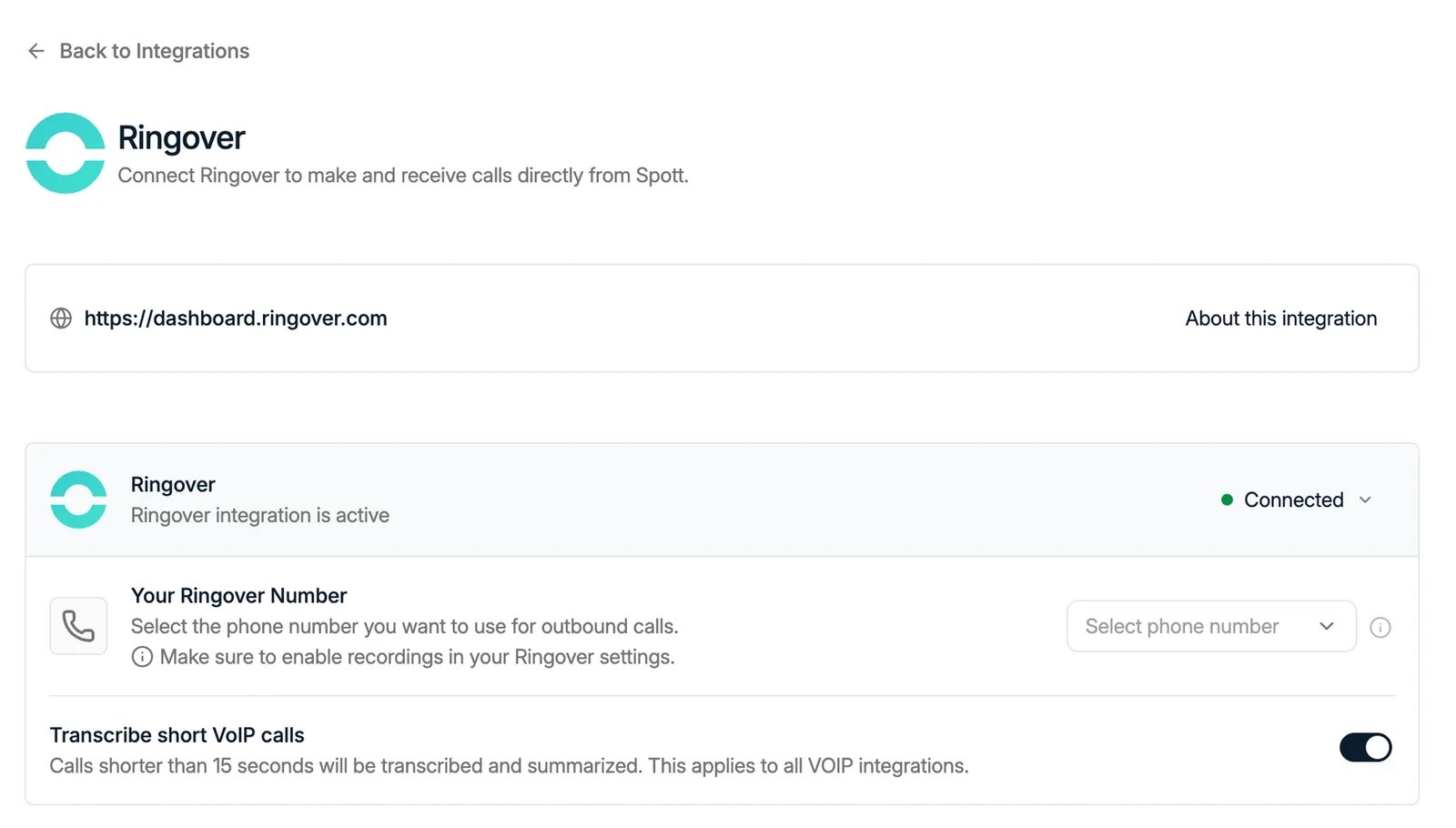Open https://dashboard.ringover.com link
The height and width of the screenshot is (828, 1456).
[x=236, y=318]
